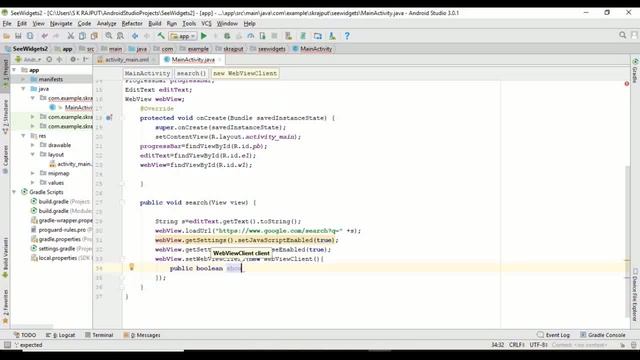Click the Help question mark icon
Image resolution: width=640 pixels, height=360 pixels.
pyautogui.click(x=347, y=36)
